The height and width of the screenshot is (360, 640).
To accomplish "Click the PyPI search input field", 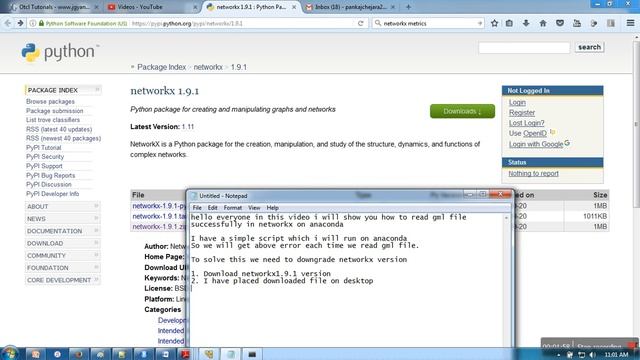I will 524,47.
